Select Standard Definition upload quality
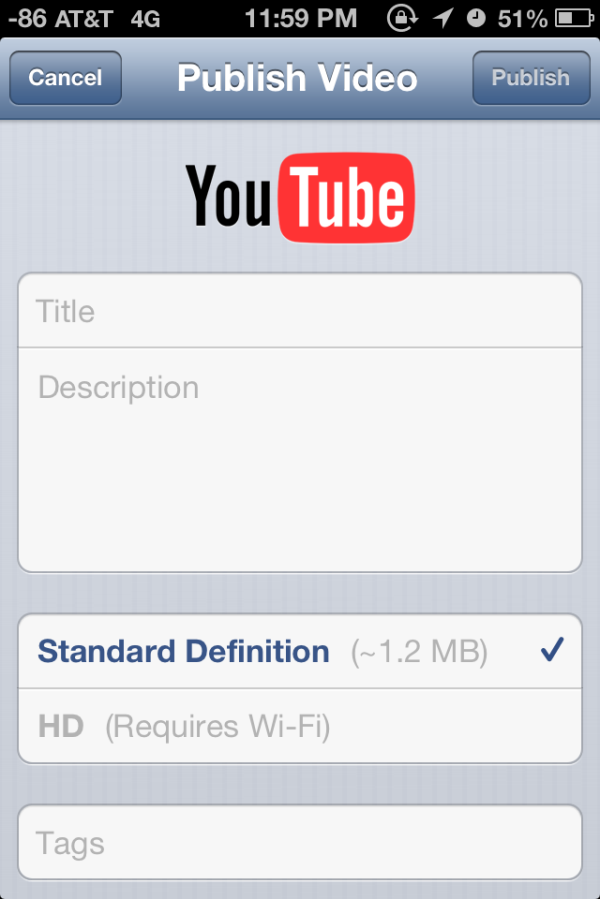600x899 pixels. pos(300,651)
